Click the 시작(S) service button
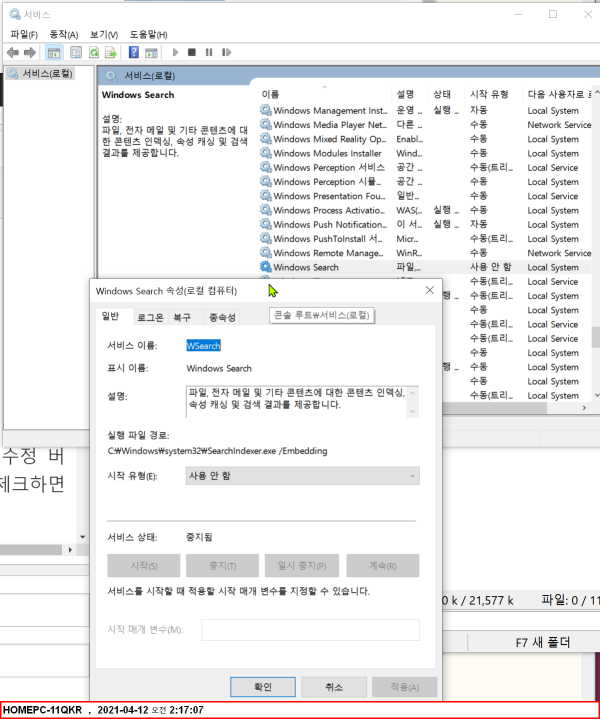Viewport: 600px width, 719px height. coord(144,566)
